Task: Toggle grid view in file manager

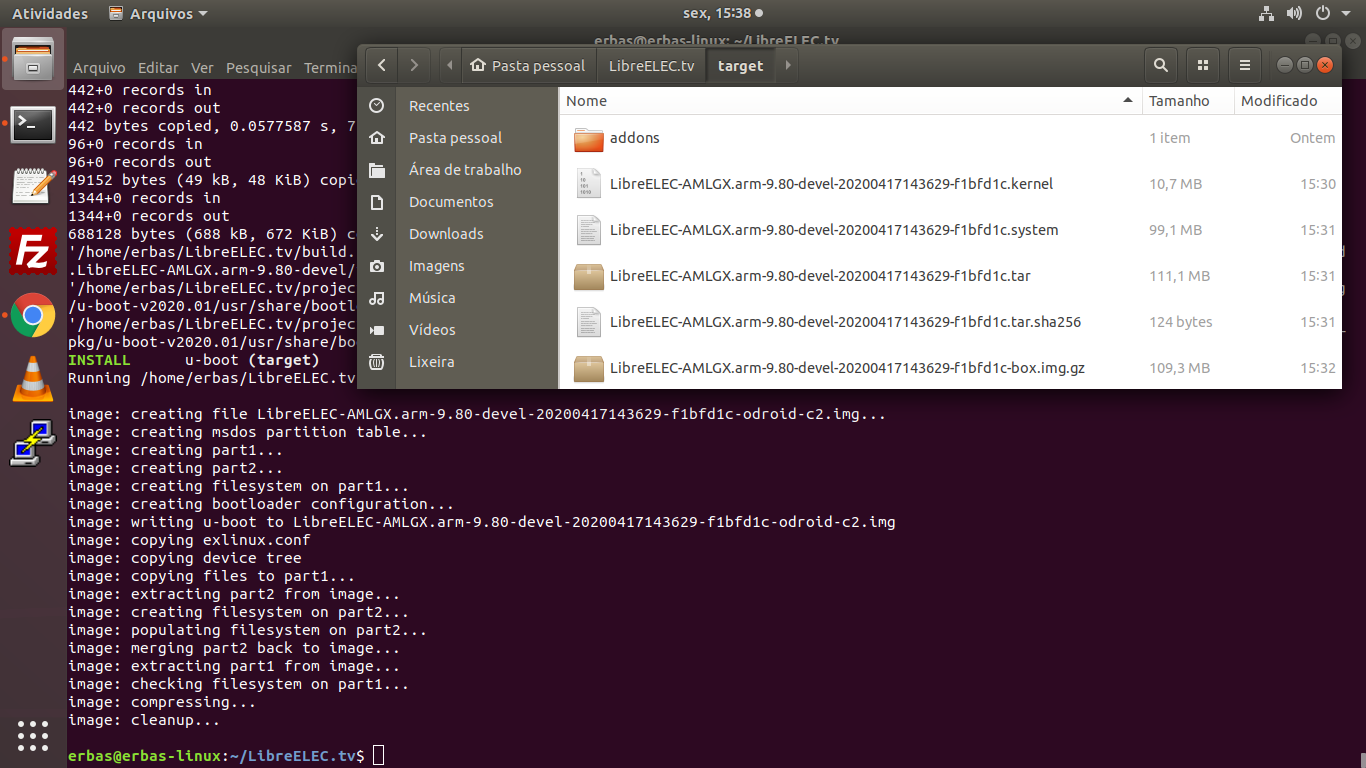Action: (x=1202, y=65)
